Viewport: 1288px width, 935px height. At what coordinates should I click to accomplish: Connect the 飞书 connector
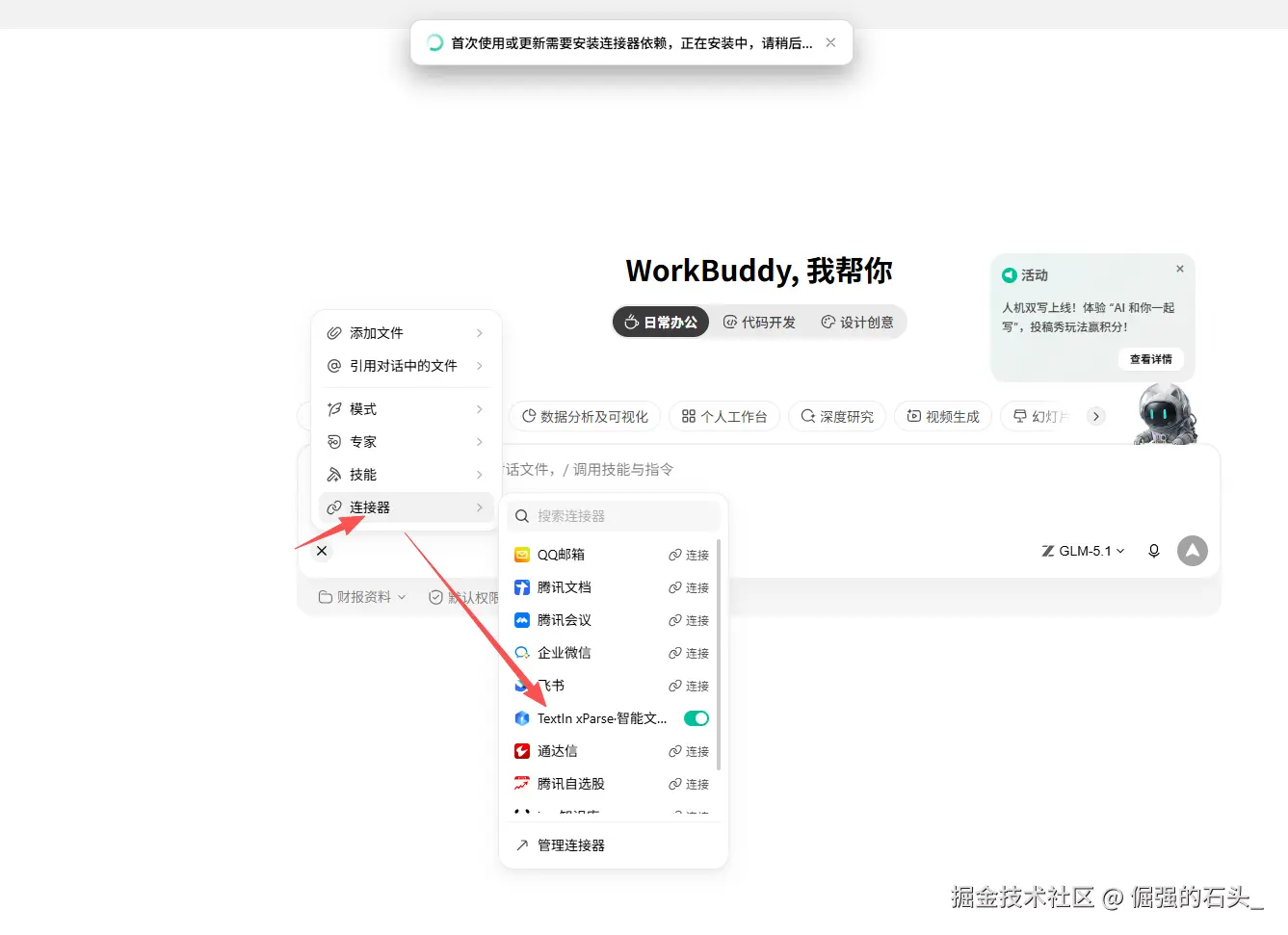(689, 687)
